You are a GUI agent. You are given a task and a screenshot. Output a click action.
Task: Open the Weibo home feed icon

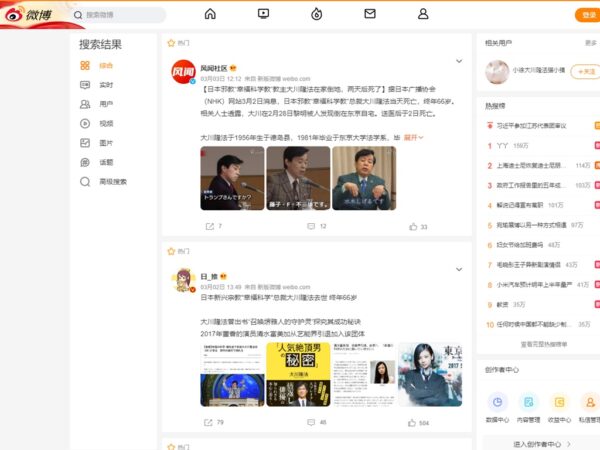tap(210, 14)
